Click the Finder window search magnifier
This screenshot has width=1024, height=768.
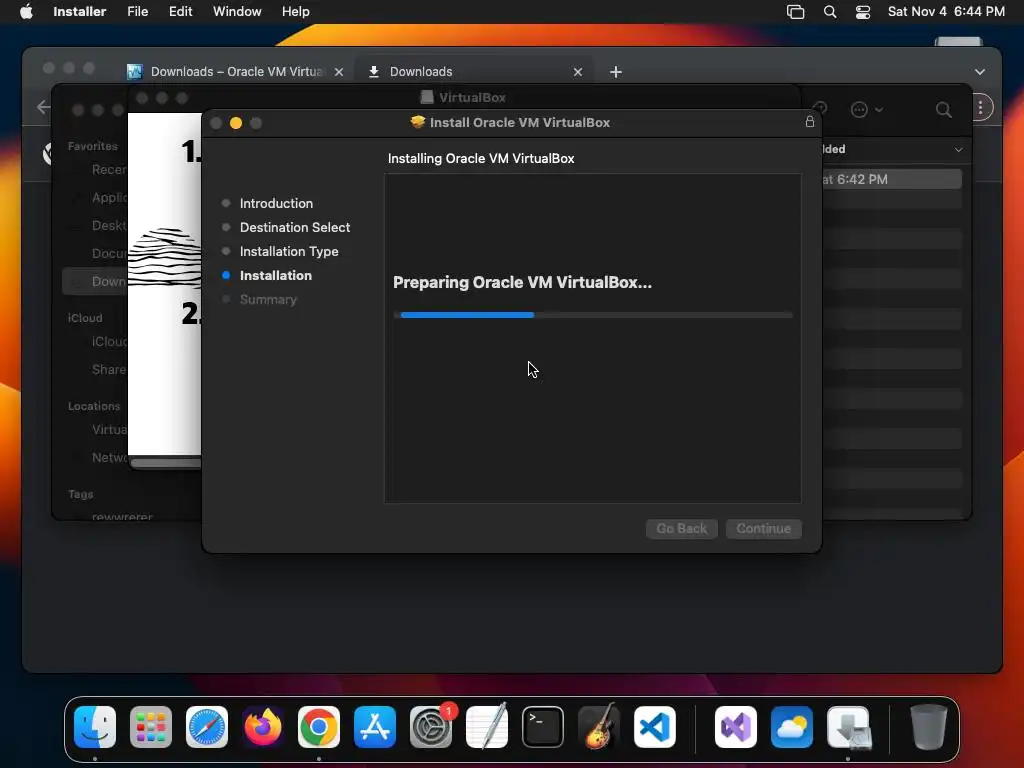[x=944, y=109]
